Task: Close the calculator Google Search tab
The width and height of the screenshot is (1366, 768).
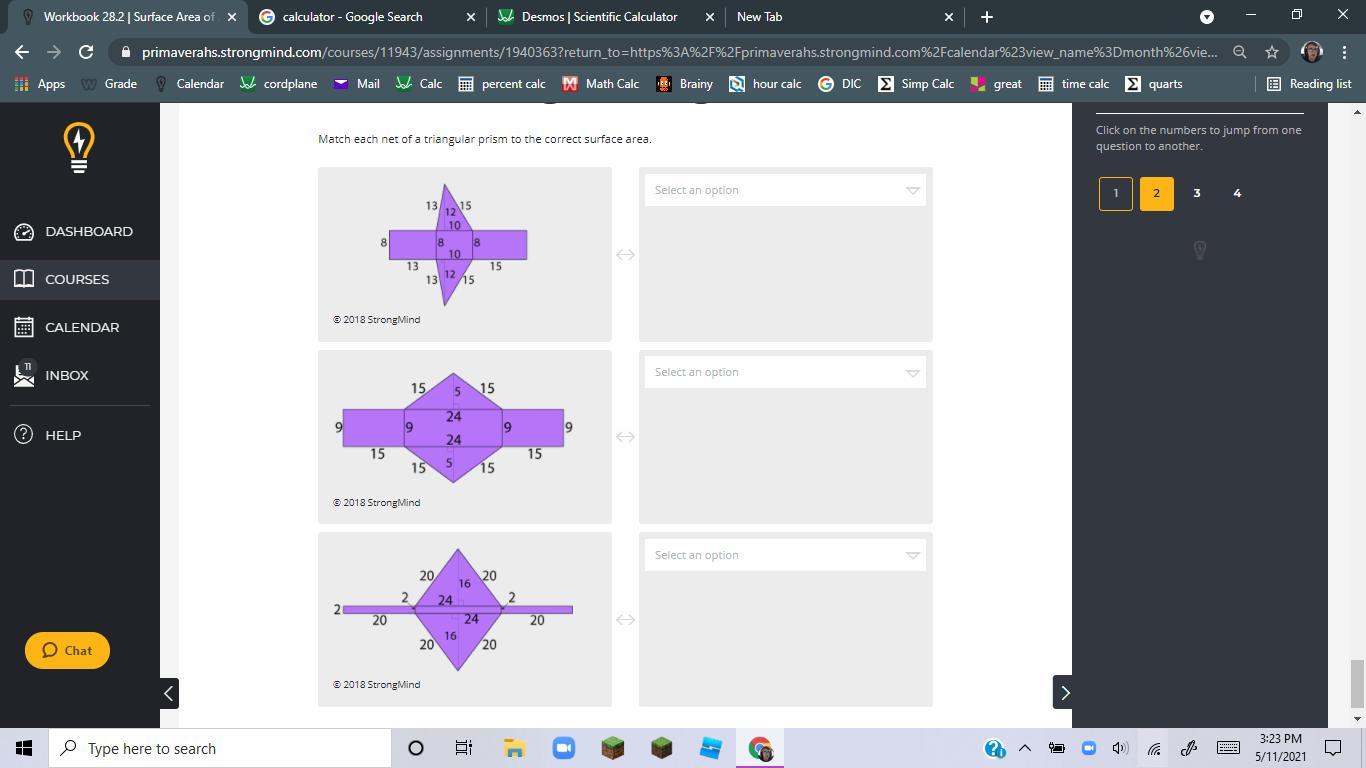Action: click(x=472, y=17)
